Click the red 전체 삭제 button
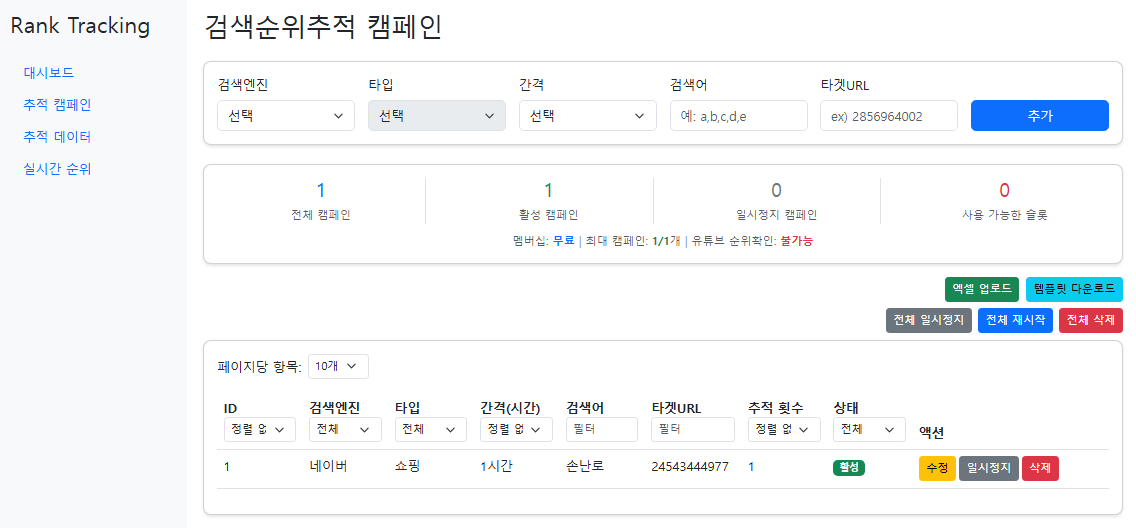The image size is (1136, 528). pos(1090,321)
